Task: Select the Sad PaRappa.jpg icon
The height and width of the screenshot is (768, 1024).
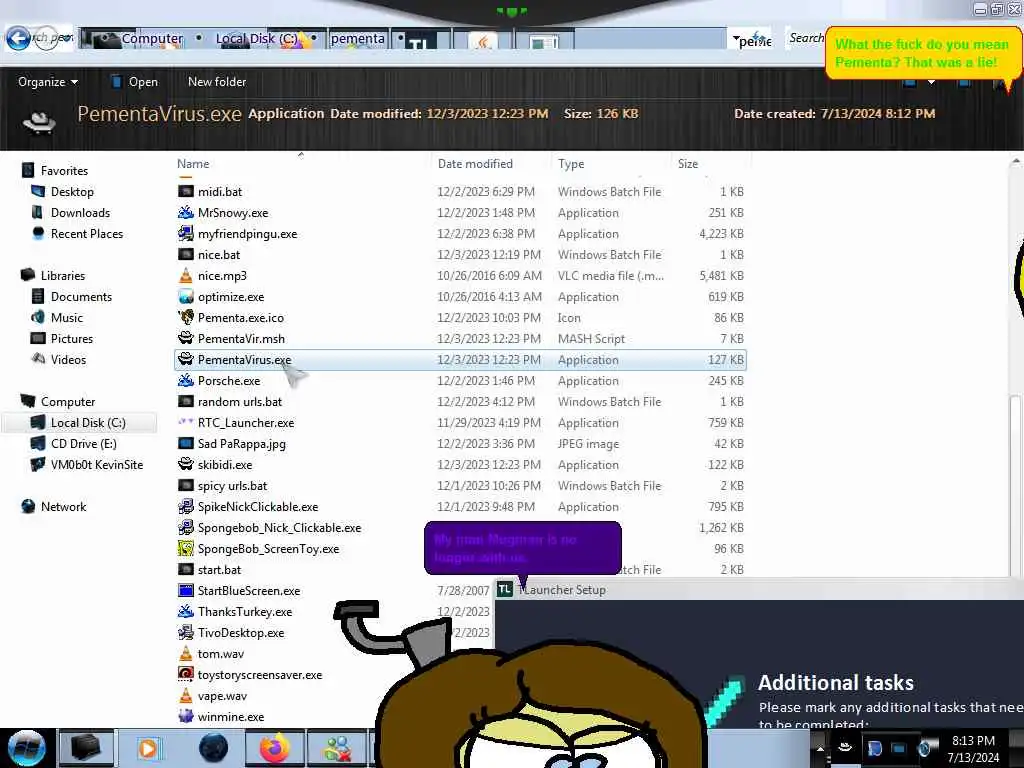Action: tap(186, 443)
